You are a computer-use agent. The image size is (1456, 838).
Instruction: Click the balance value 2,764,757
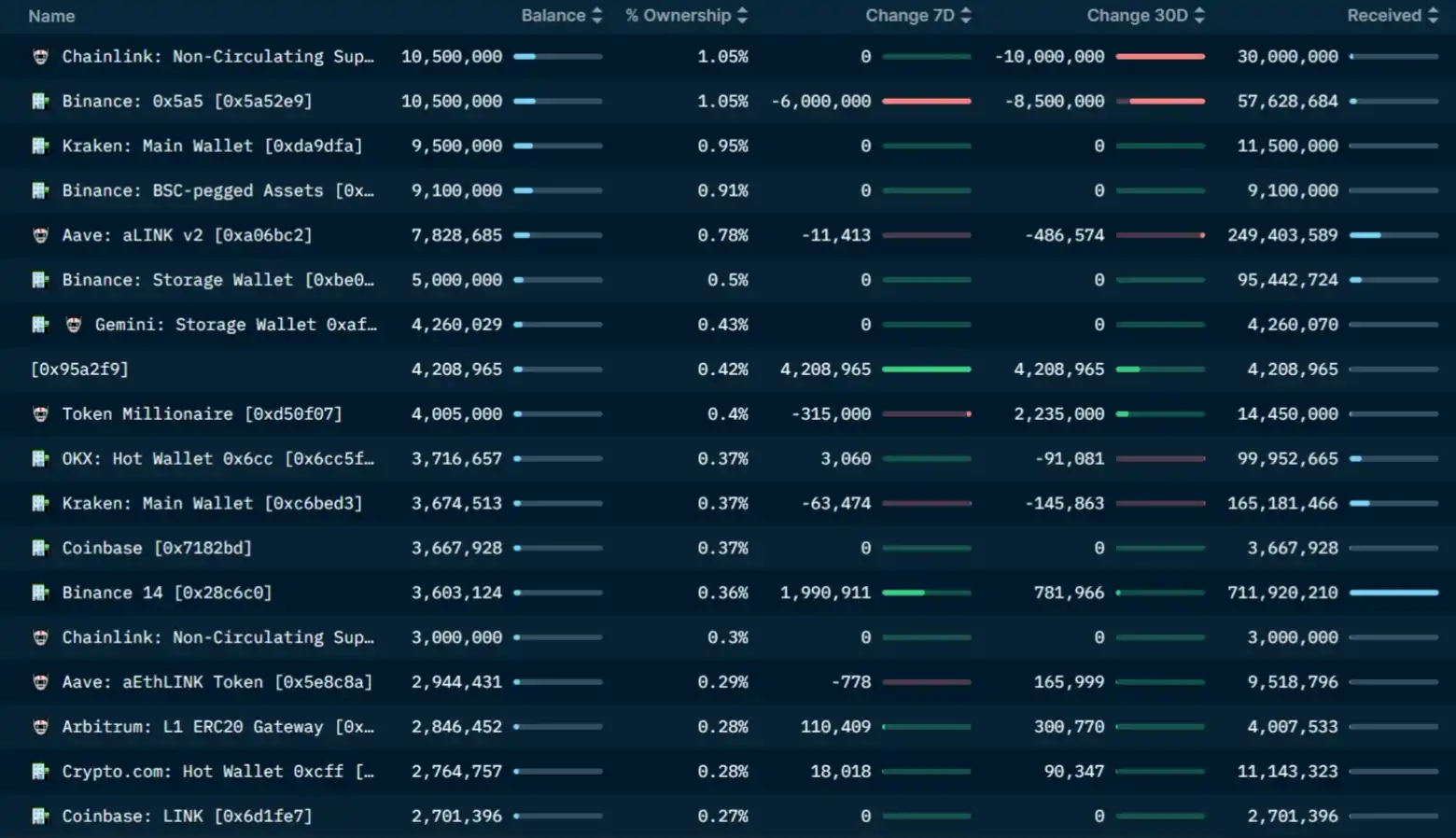tap(456, 772)
